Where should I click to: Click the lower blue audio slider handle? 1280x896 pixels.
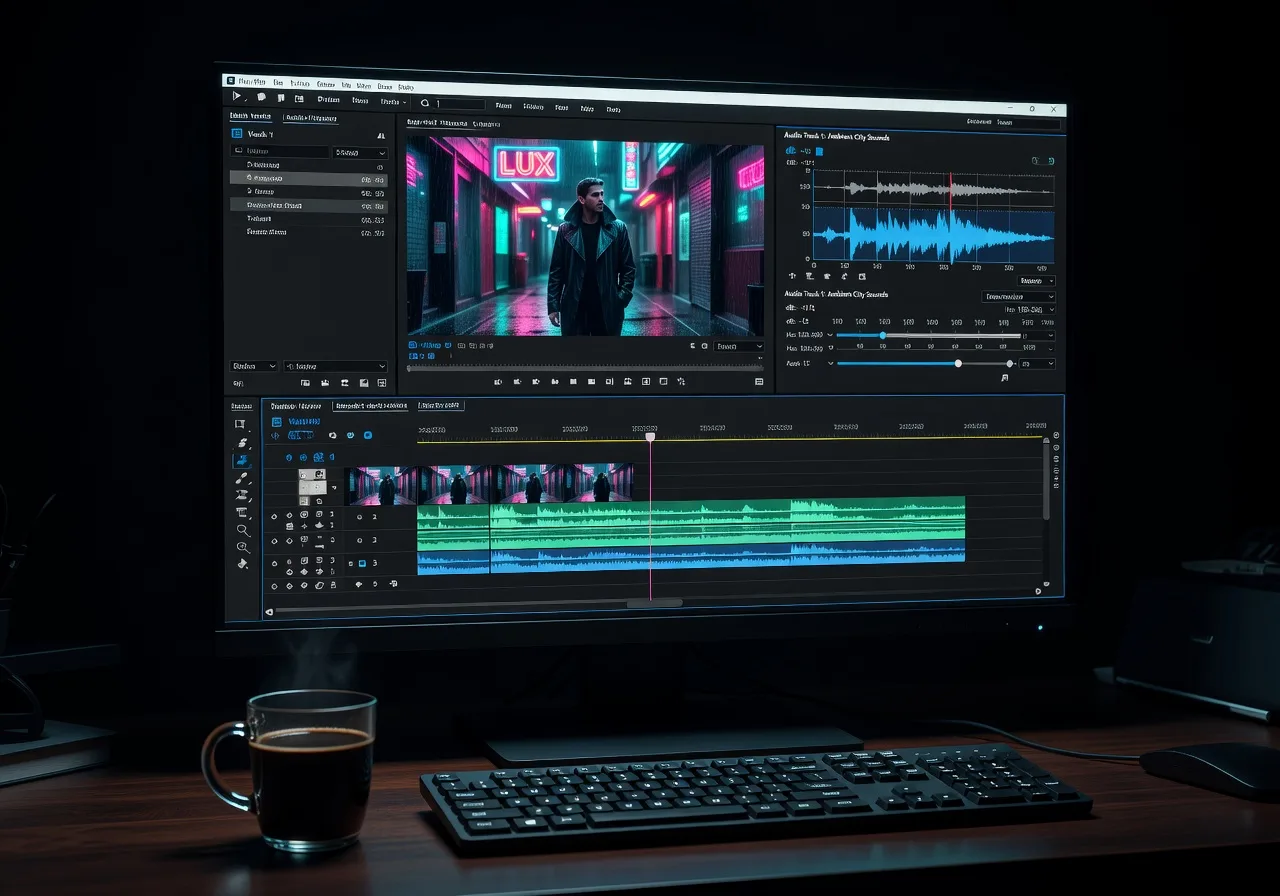958,363
